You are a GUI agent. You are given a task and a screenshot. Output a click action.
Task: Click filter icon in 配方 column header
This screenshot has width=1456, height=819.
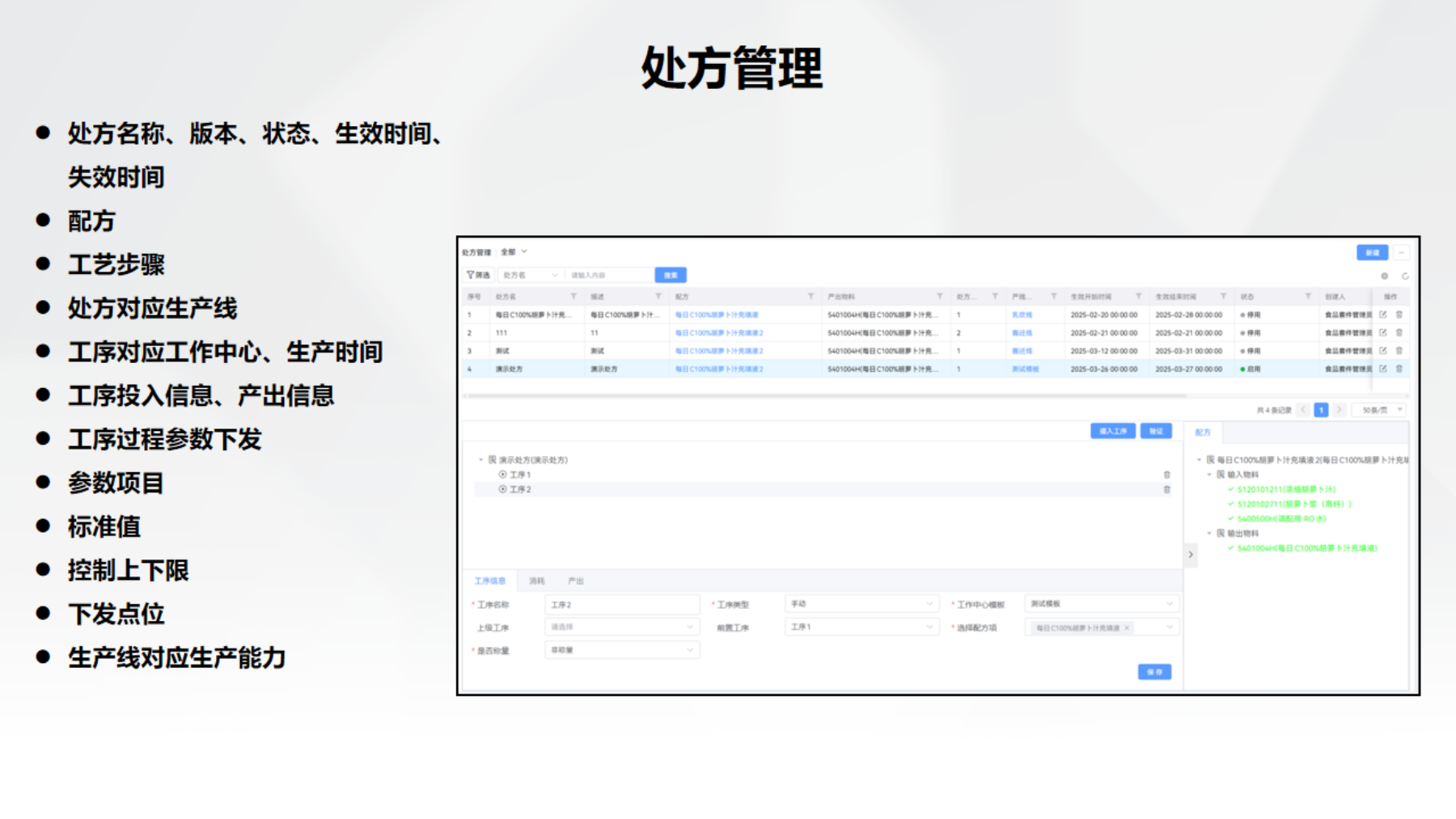click(811, 297)
